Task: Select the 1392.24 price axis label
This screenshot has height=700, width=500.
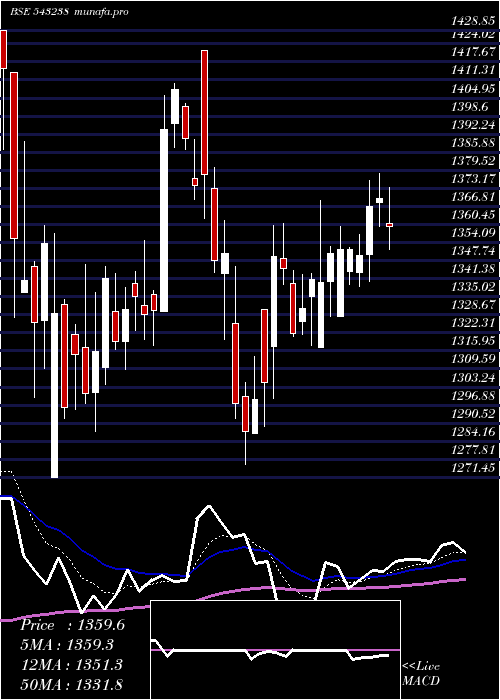Action: 473,125
